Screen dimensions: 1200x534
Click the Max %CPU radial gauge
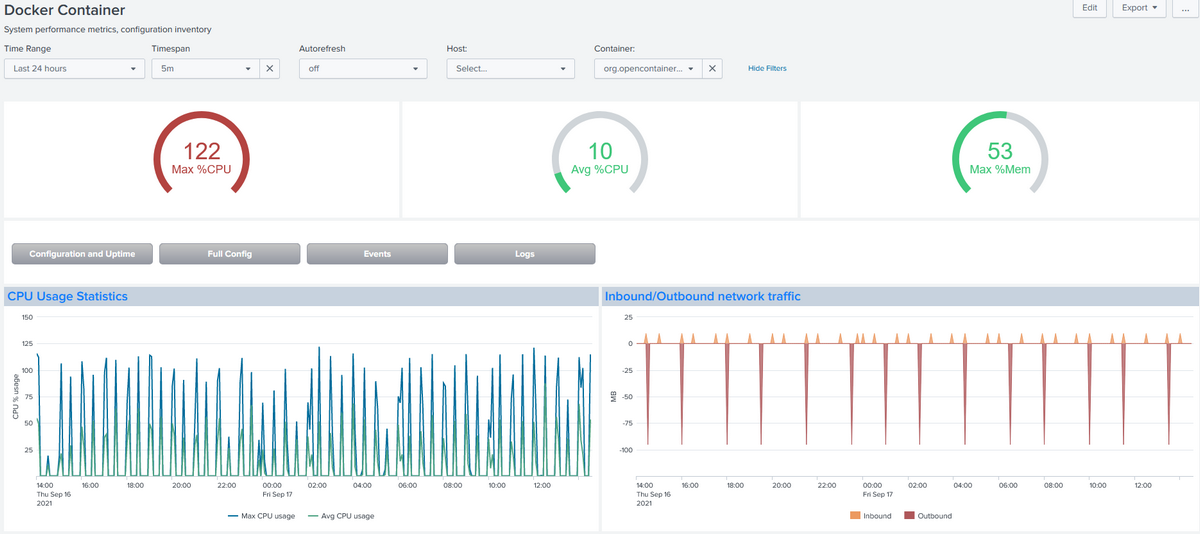[x=201, y=157]
